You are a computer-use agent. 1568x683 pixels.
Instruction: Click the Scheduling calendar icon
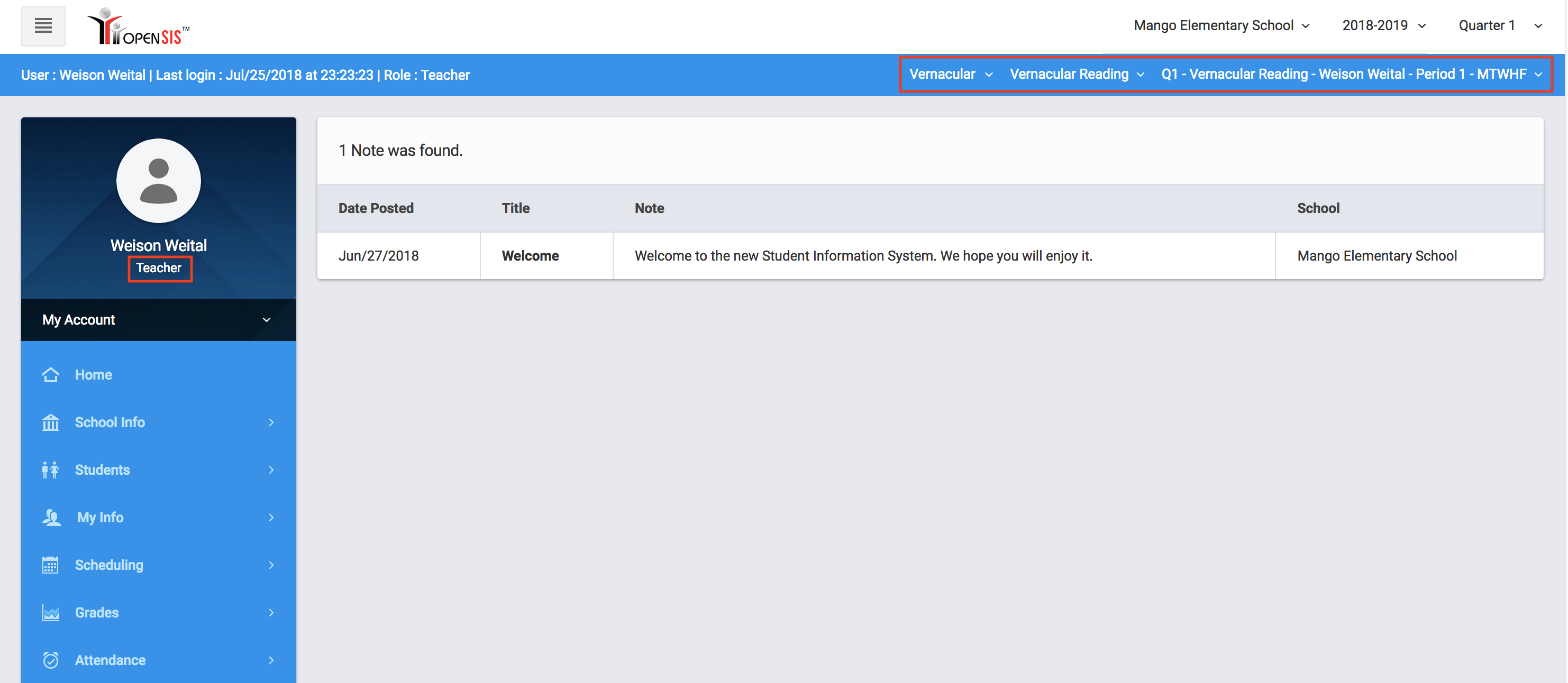click(x=51, y=565)
